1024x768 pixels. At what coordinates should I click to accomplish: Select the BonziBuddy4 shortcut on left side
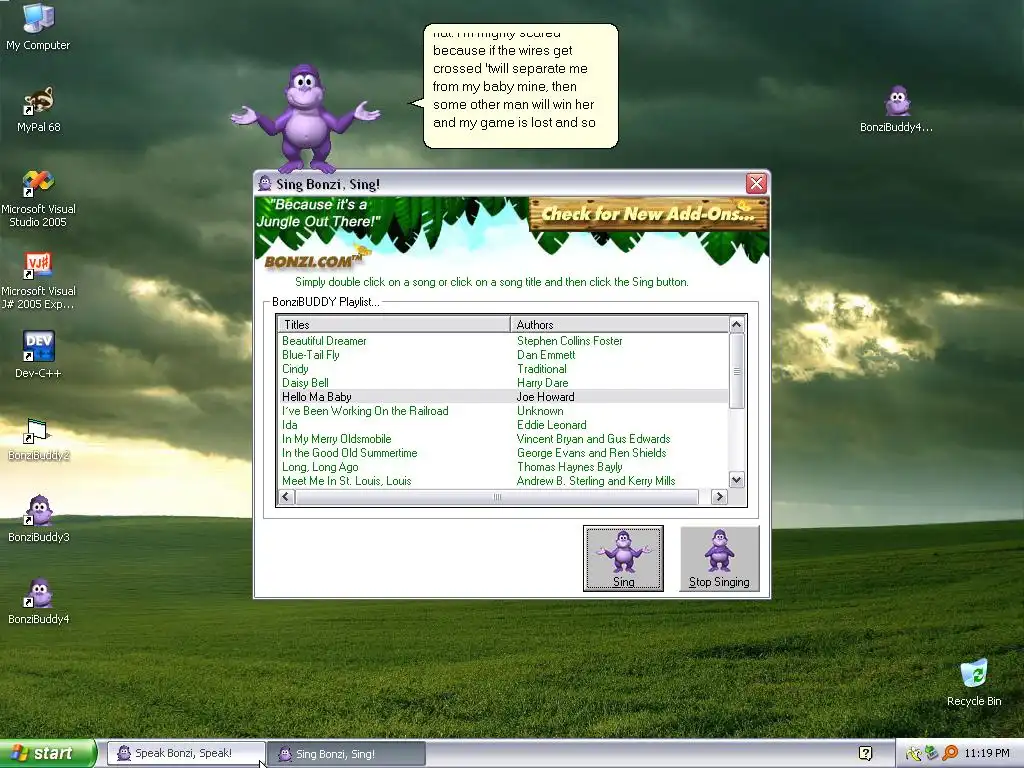pyautogui.click(x=38, y=601)
